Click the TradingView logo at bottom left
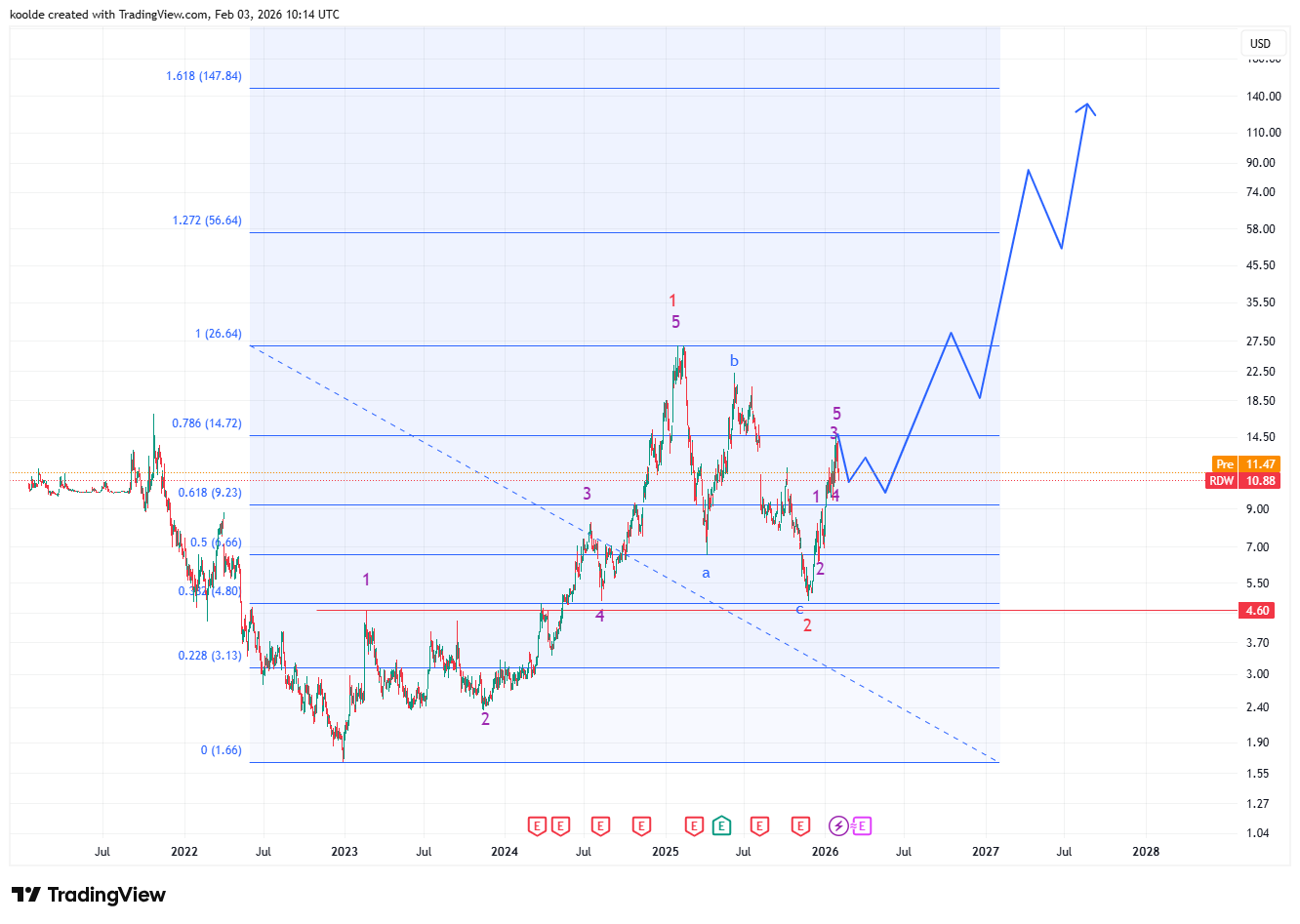This screenshot has height=924, width=1300. [x=89, y=895]
